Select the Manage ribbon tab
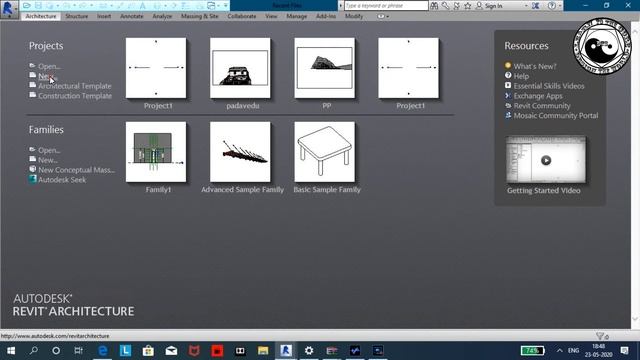640x360 pixels. coord(297,16)
